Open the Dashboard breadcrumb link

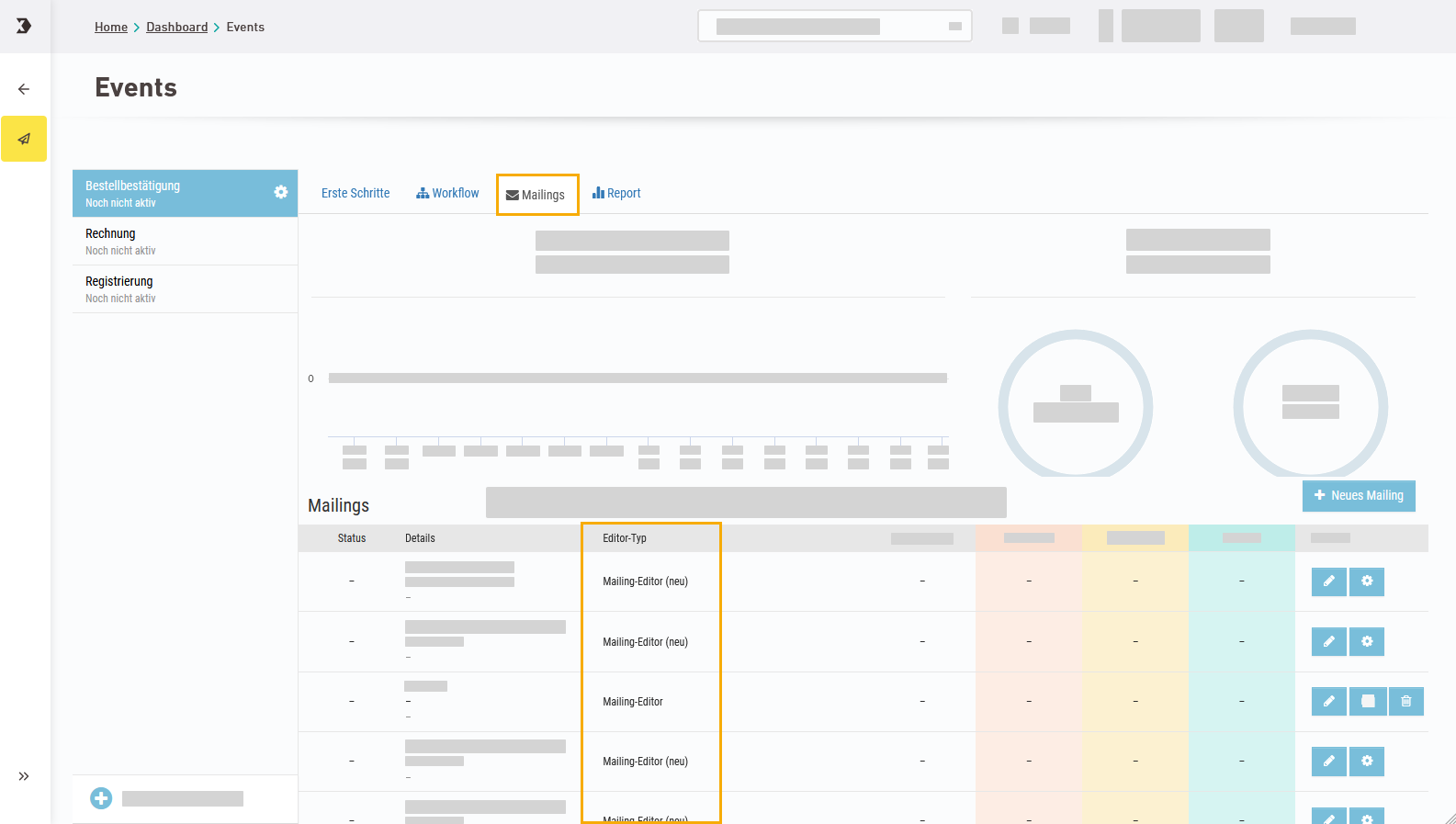click(176, 28)
